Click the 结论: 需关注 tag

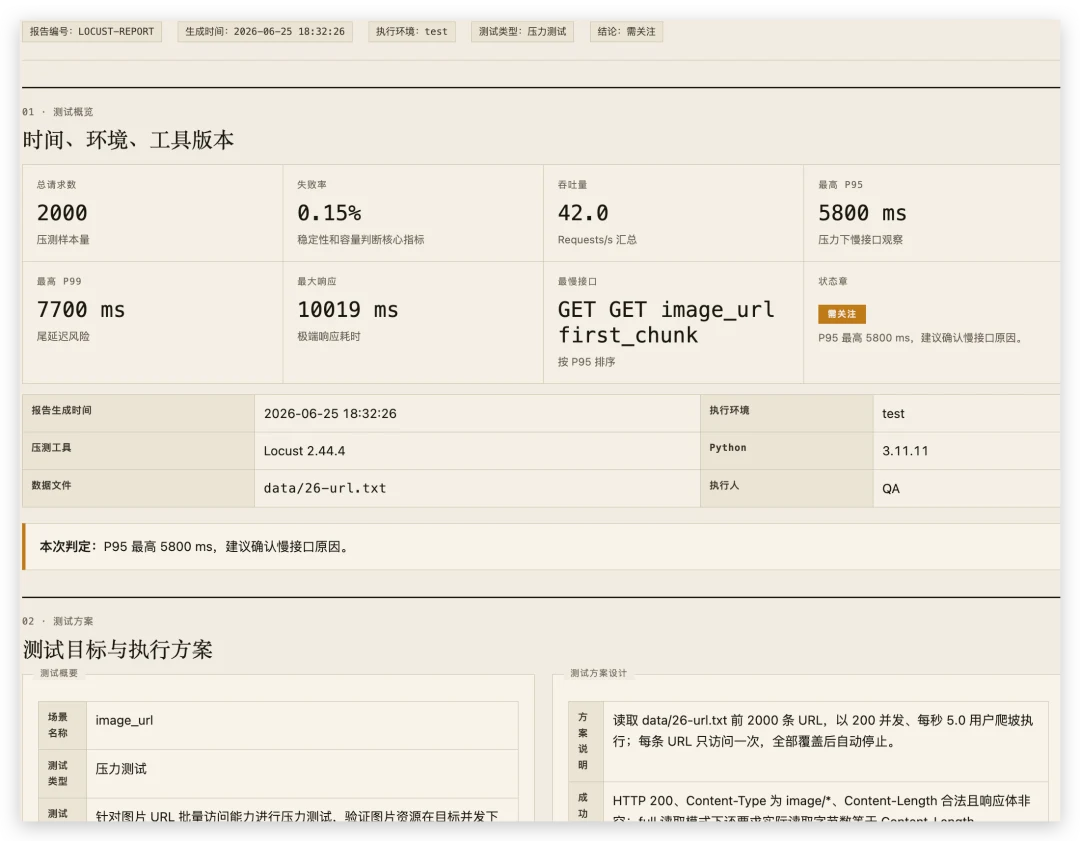click(627, 32)
